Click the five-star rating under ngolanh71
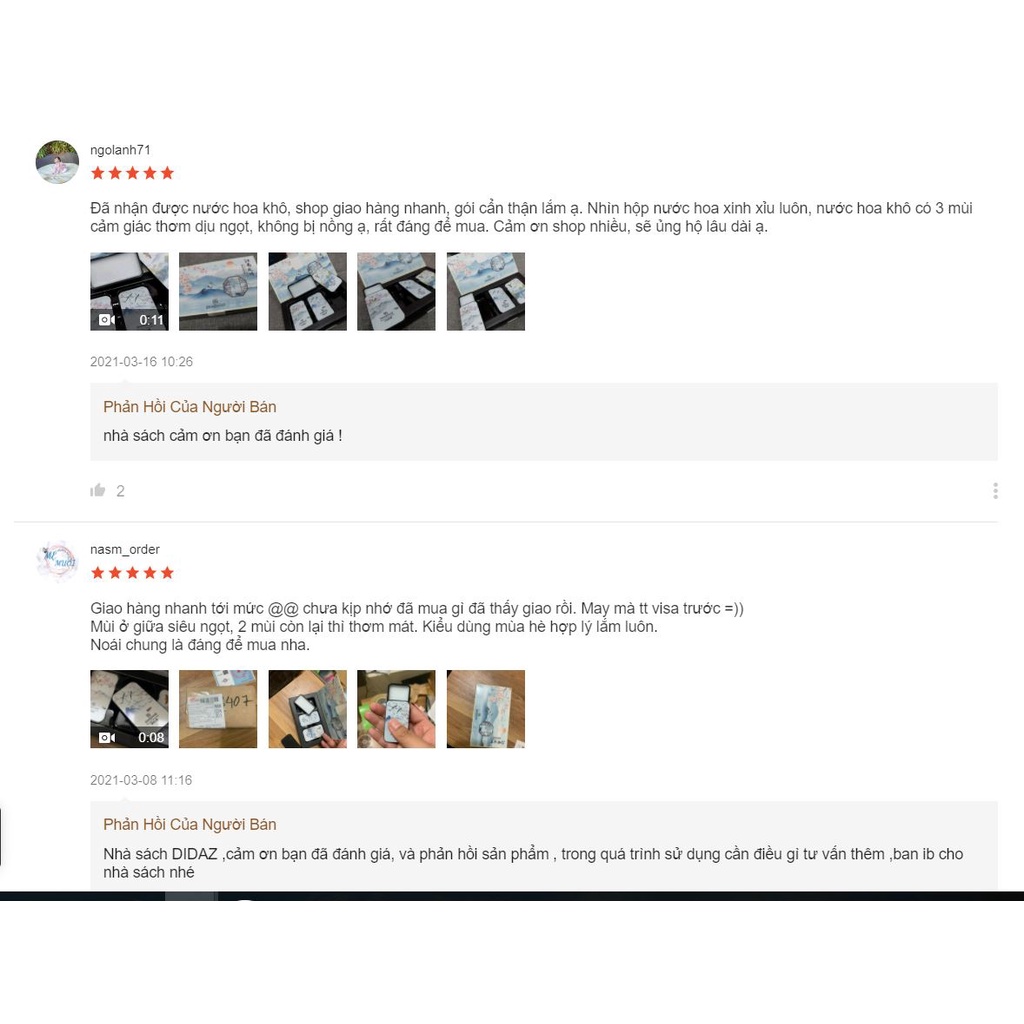The width and height of the screenshot is (1024, 1024). (133, 173)
